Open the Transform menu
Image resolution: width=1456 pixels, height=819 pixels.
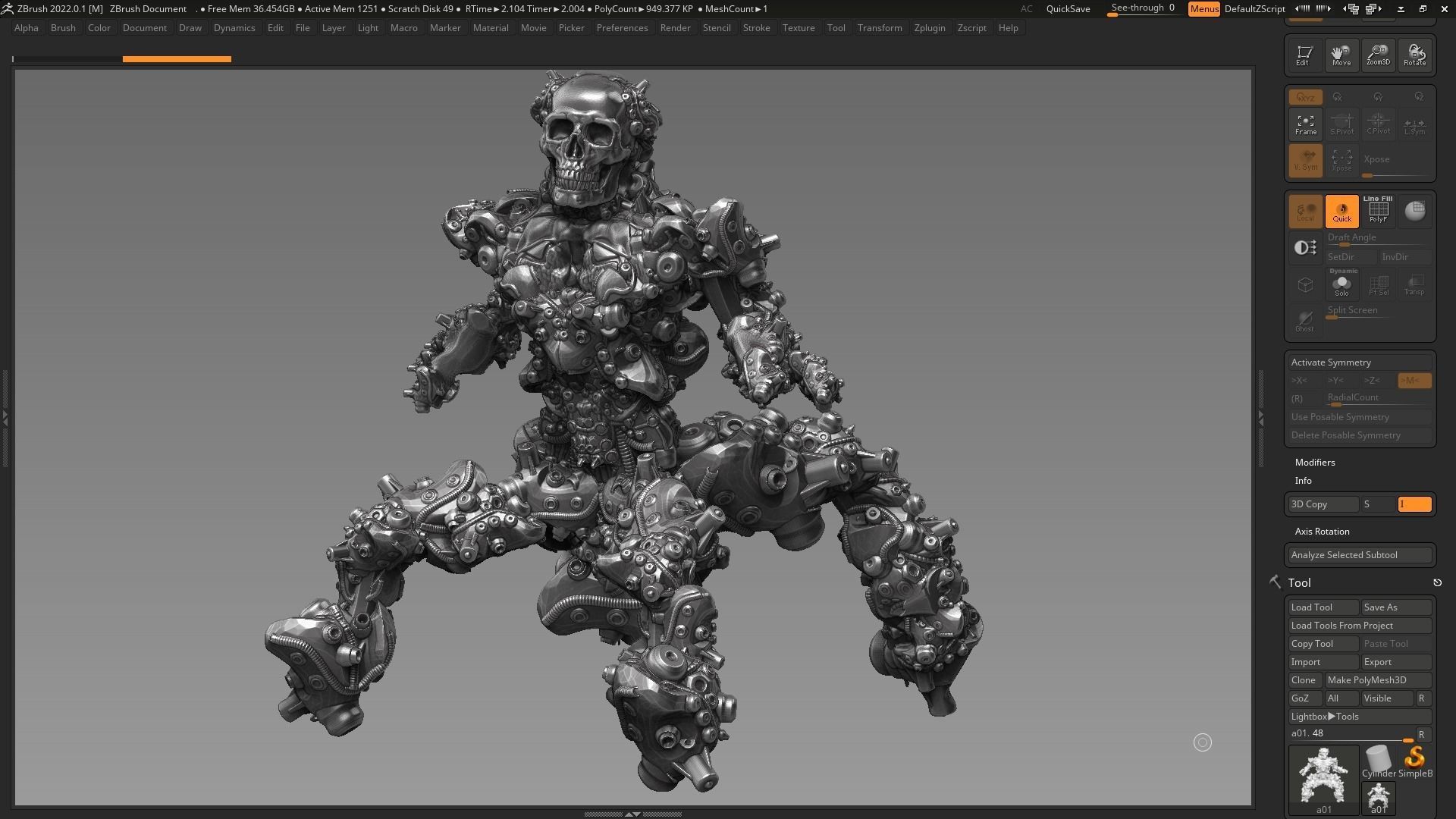879,28
